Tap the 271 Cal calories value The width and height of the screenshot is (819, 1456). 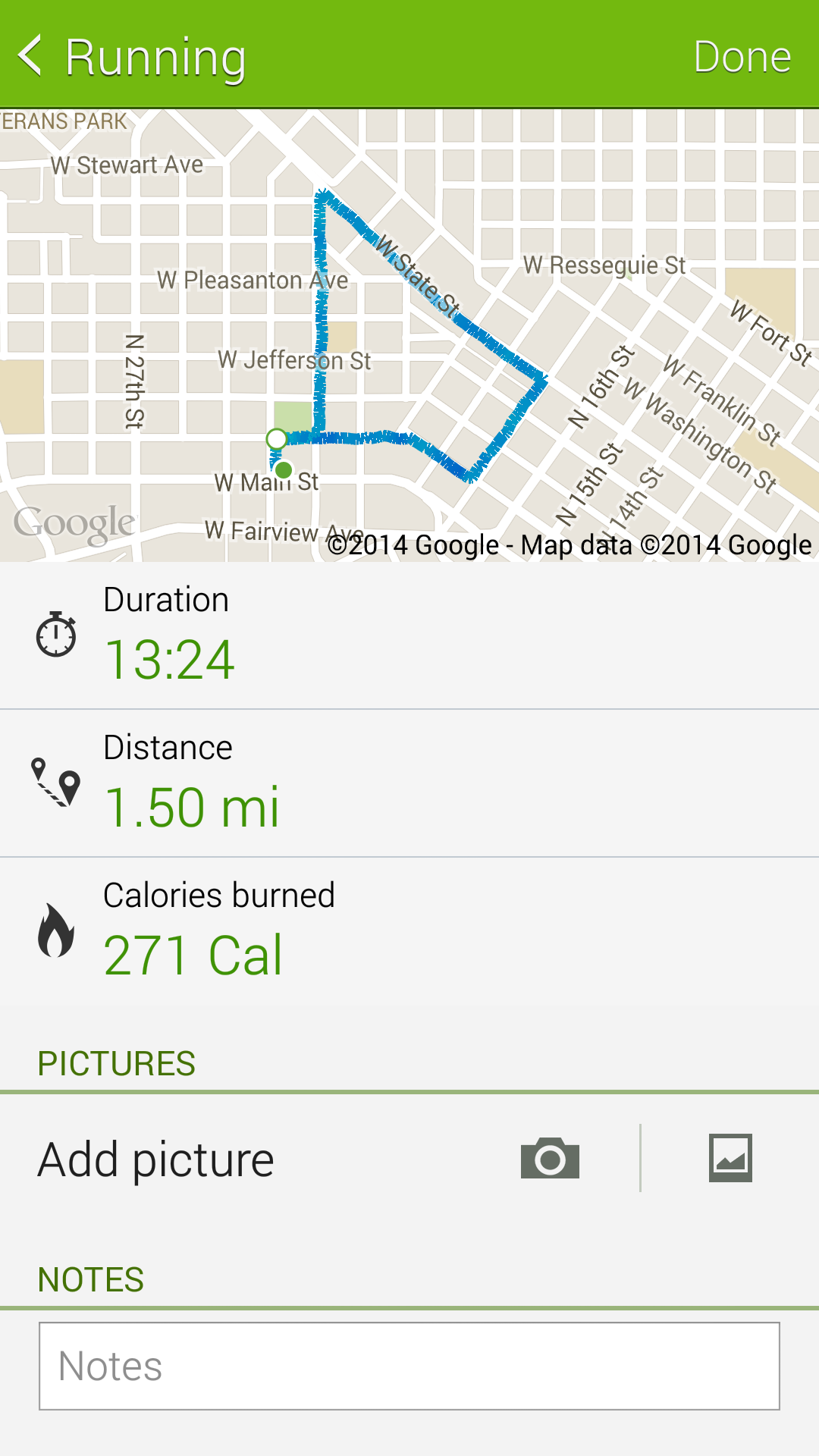[x=193, y=955]
